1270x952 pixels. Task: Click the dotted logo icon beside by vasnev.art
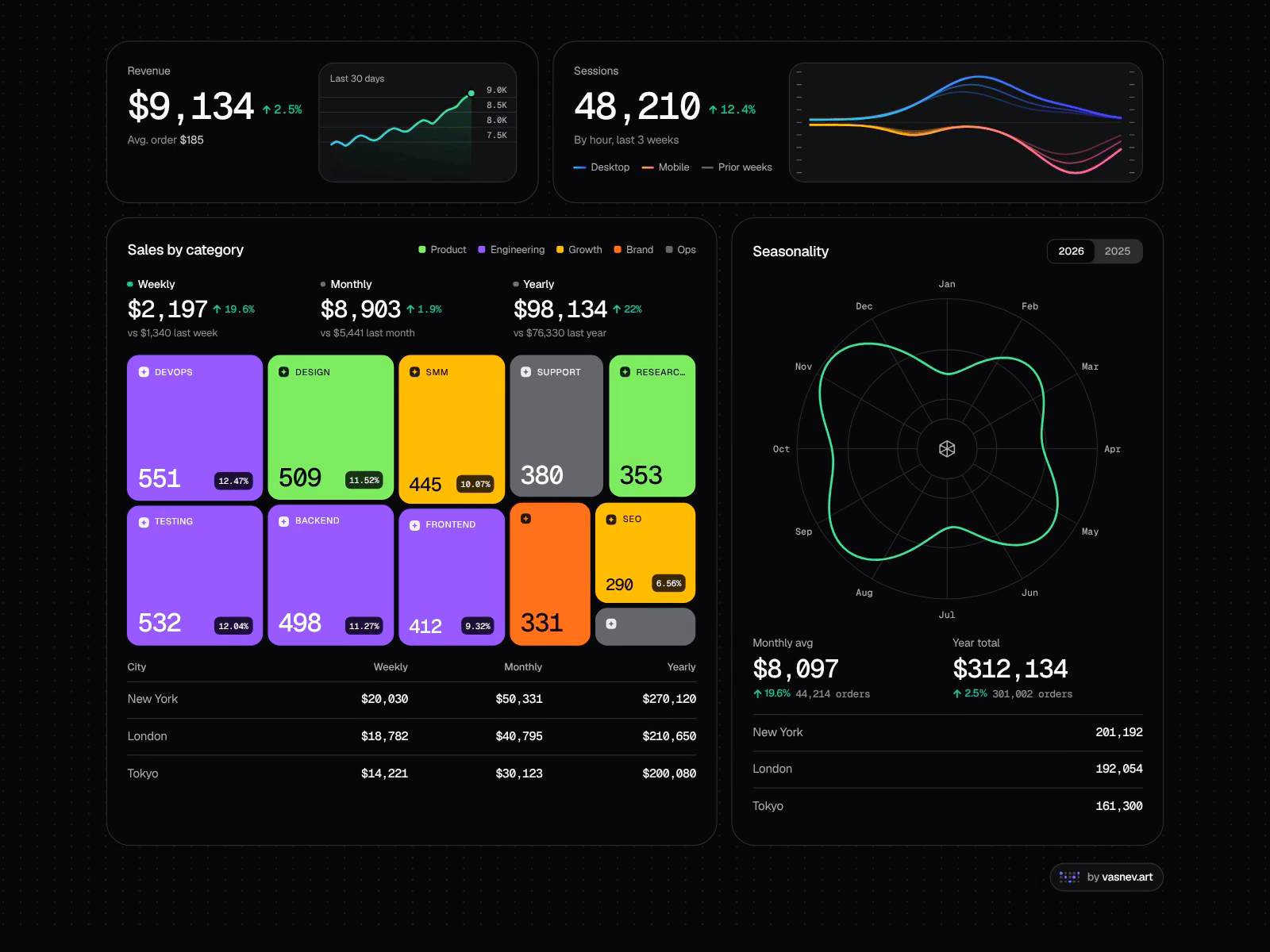pyautogui.click(x=1069, y=877)
